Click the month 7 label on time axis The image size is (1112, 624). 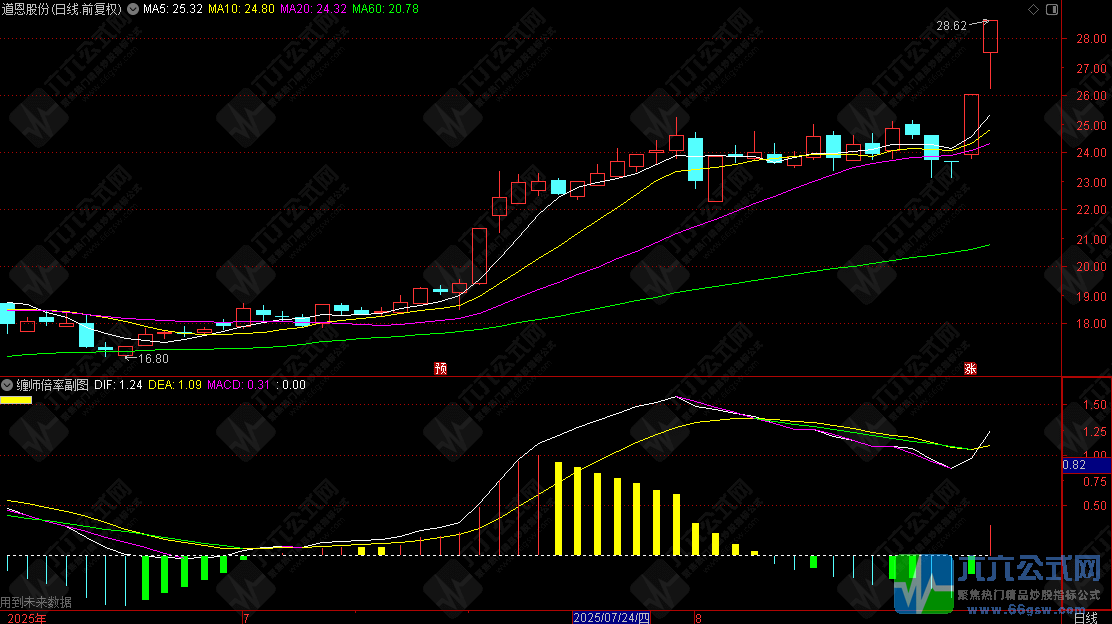(x=246, y=618)
